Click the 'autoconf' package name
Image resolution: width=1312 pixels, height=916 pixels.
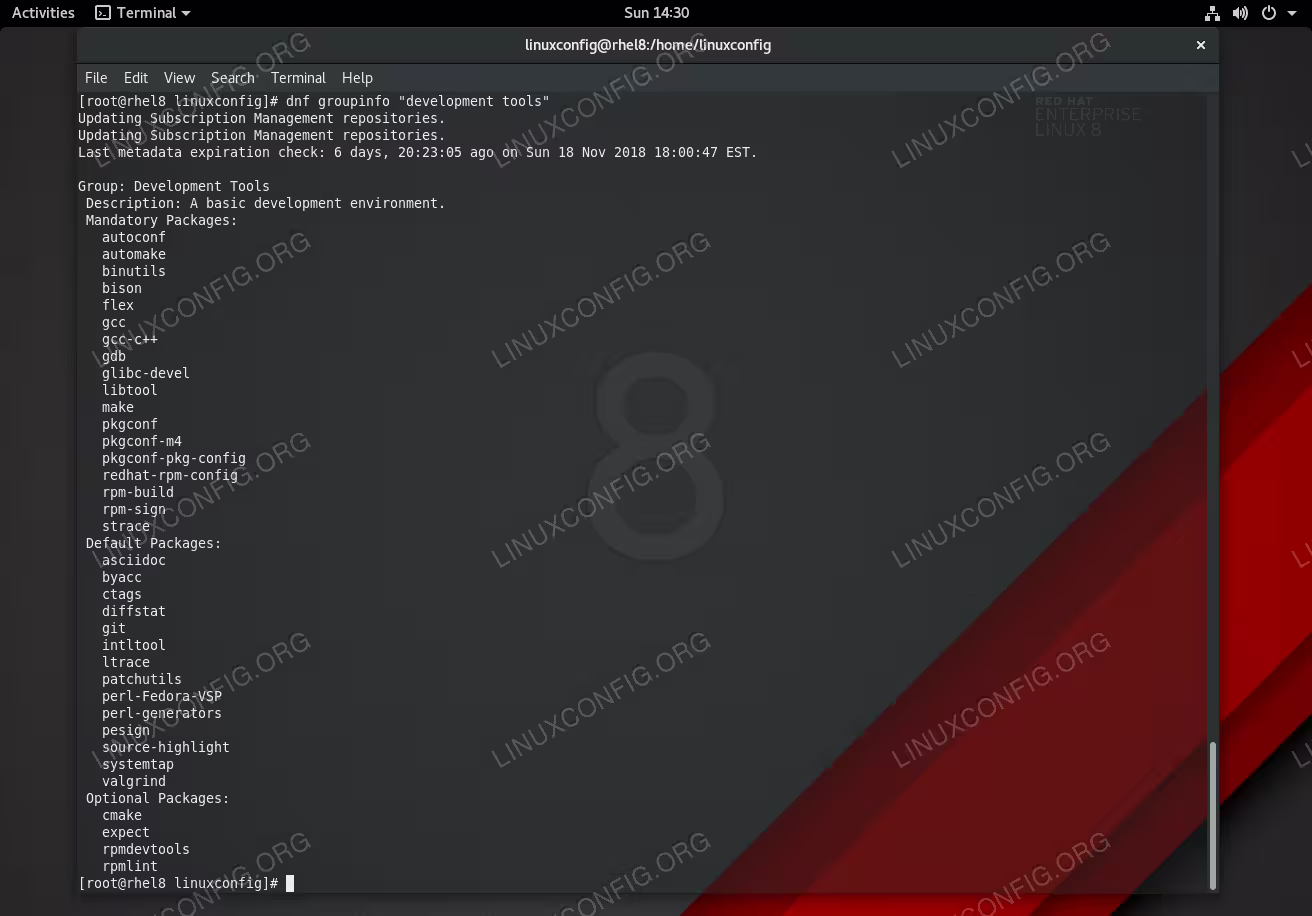click(134, 237)
